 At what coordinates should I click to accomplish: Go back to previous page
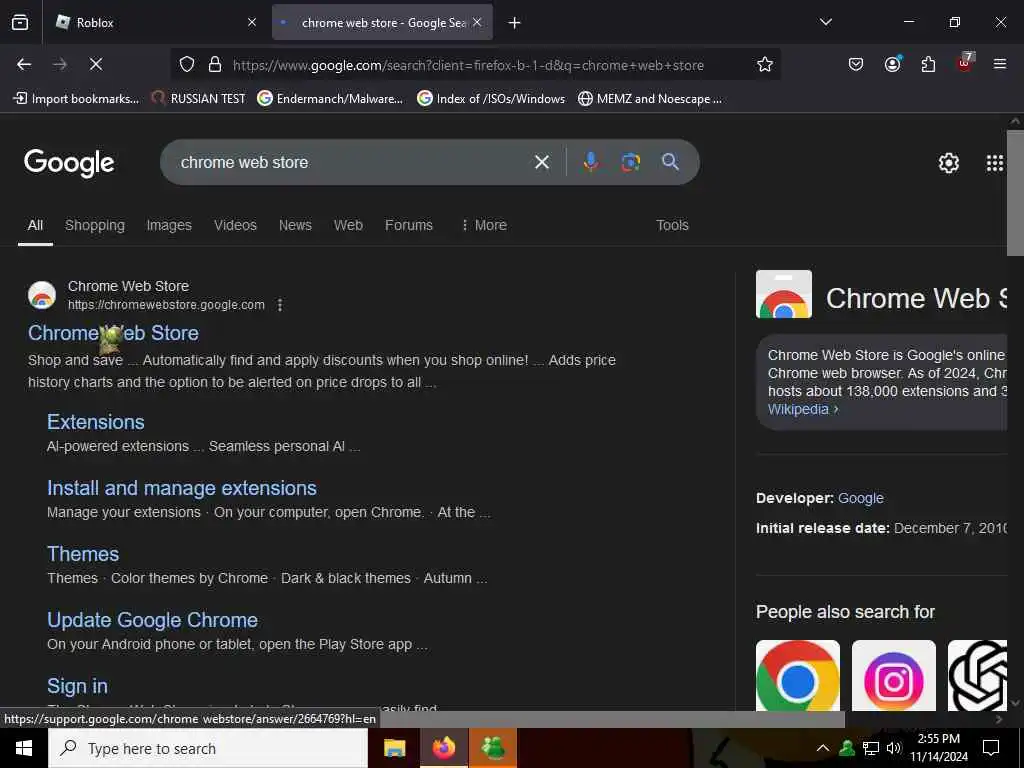coord(24,64)
